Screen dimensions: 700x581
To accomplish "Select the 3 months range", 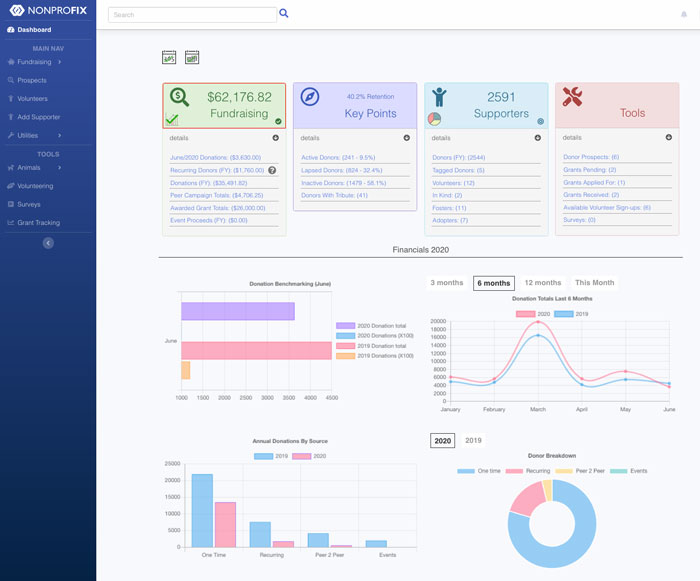I will 447,283.
